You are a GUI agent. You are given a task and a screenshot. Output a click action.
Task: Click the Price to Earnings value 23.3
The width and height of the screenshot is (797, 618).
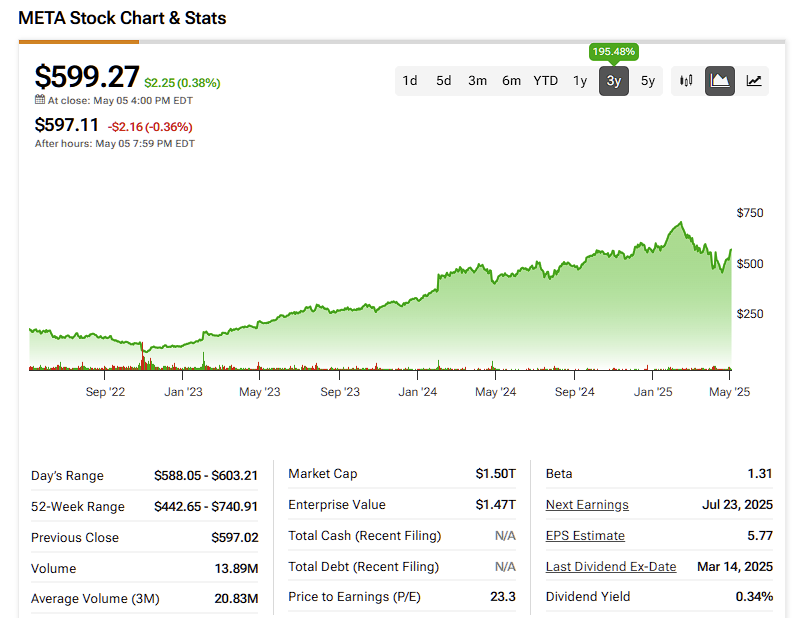[503, 597]
